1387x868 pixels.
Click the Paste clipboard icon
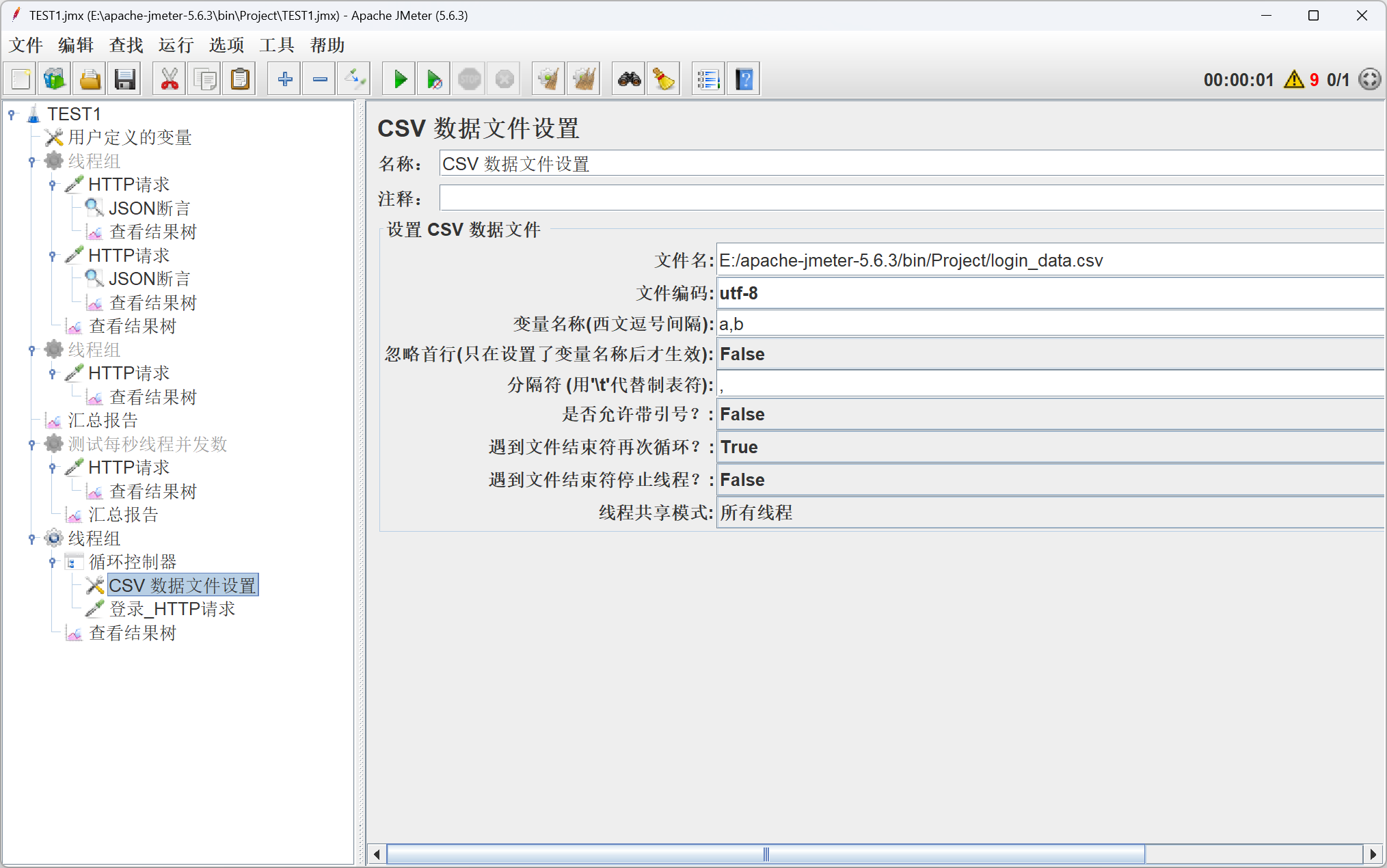pos(240,79)
